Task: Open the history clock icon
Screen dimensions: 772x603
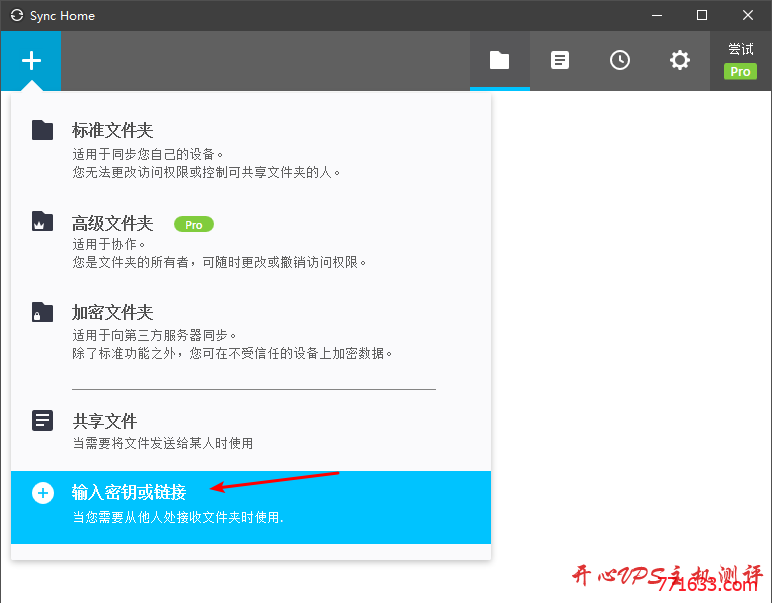Action: click(620, 61)
